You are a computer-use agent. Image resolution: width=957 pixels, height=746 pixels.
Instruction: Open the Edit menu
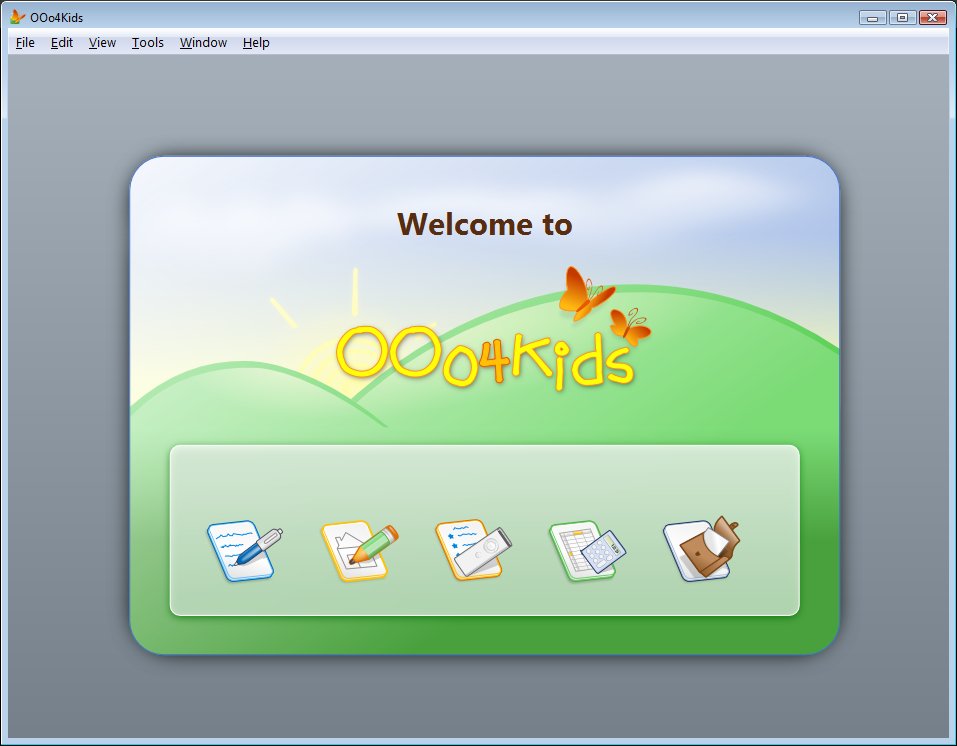click(62, 43)
